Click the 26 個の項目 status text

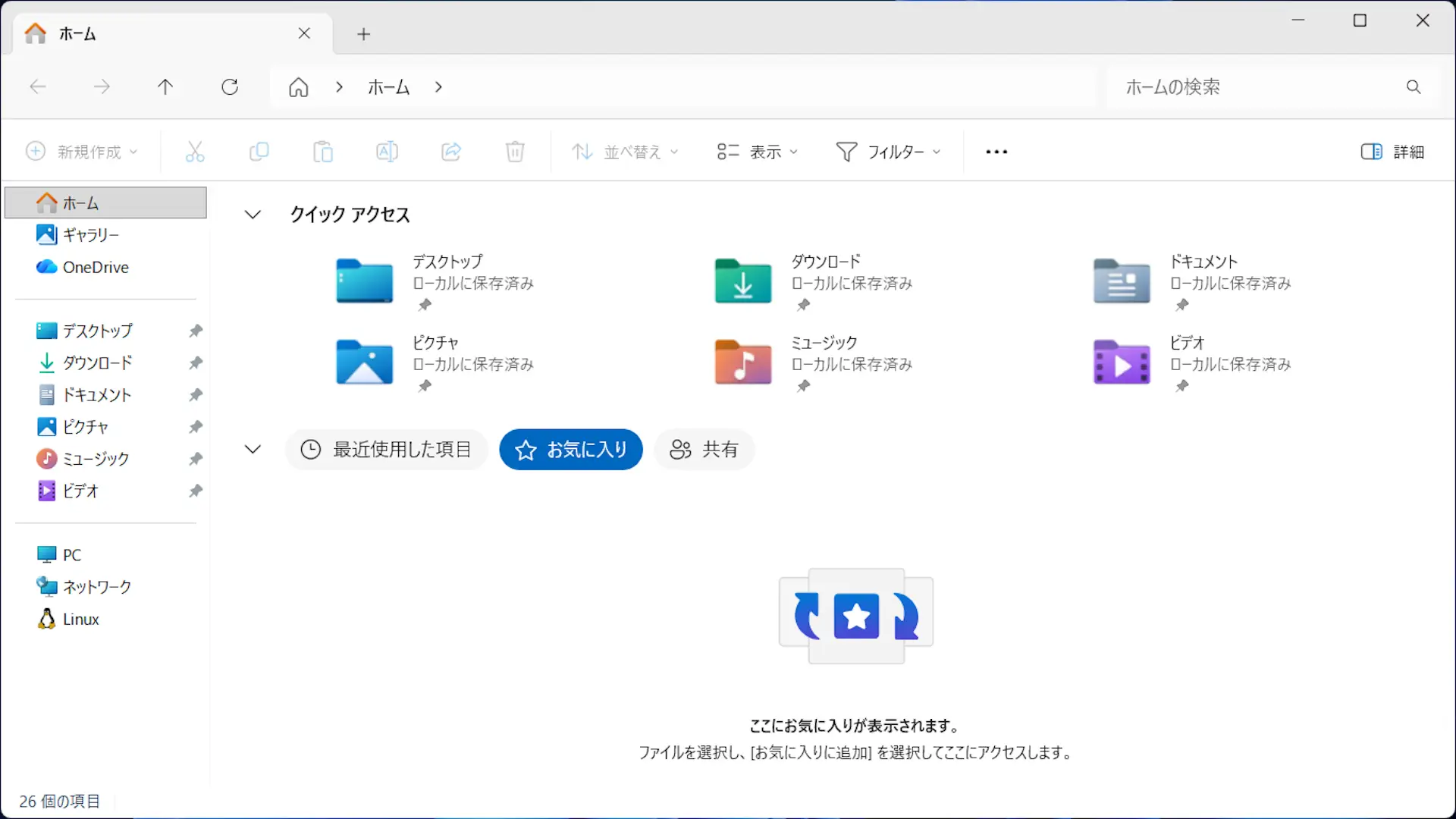[x=60, y=801]
